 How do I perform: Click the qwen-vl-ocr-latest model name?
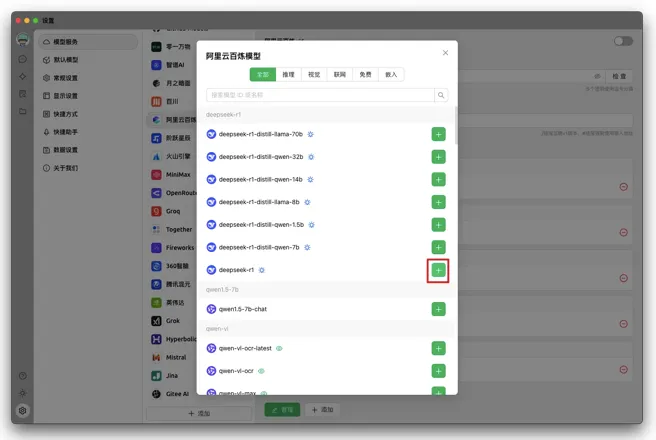(x=245, y=348)
